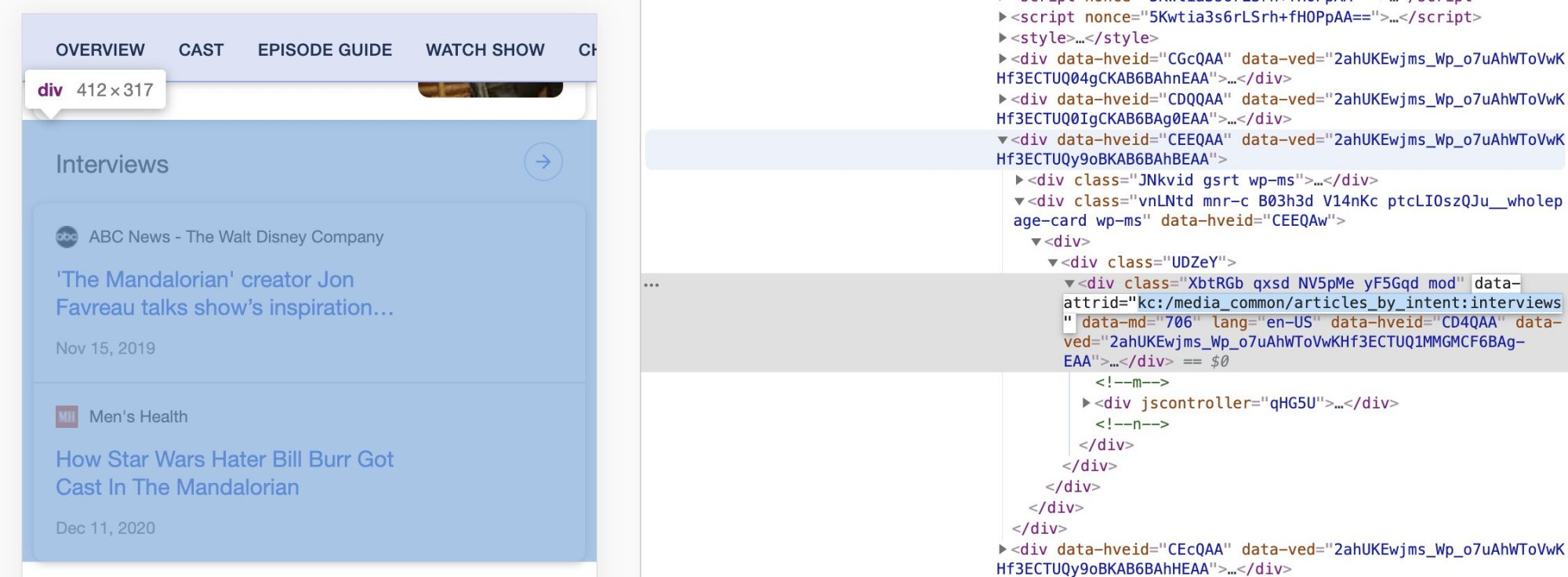Click the thumbnail image under the tab bar

pos(490,89)
